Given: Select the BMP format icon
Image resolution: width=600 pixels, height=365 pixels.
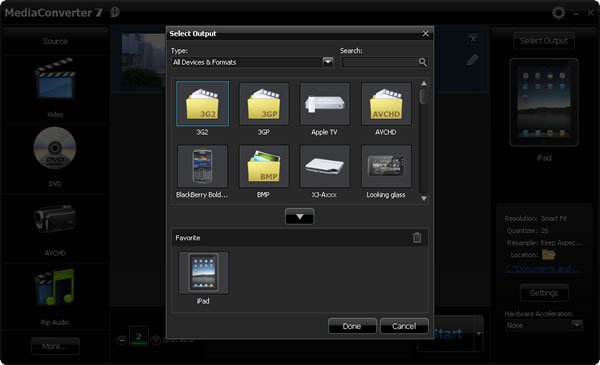Looking at the screenshot, I should (x=264, y=166).
